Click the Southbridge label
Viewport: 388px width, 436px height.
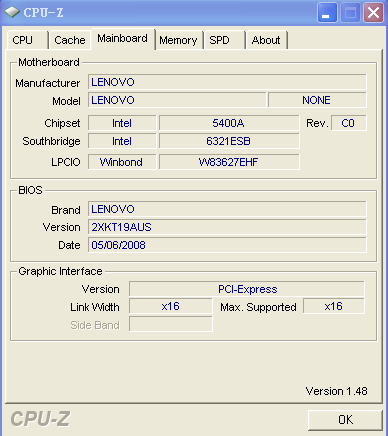point(51,141)
